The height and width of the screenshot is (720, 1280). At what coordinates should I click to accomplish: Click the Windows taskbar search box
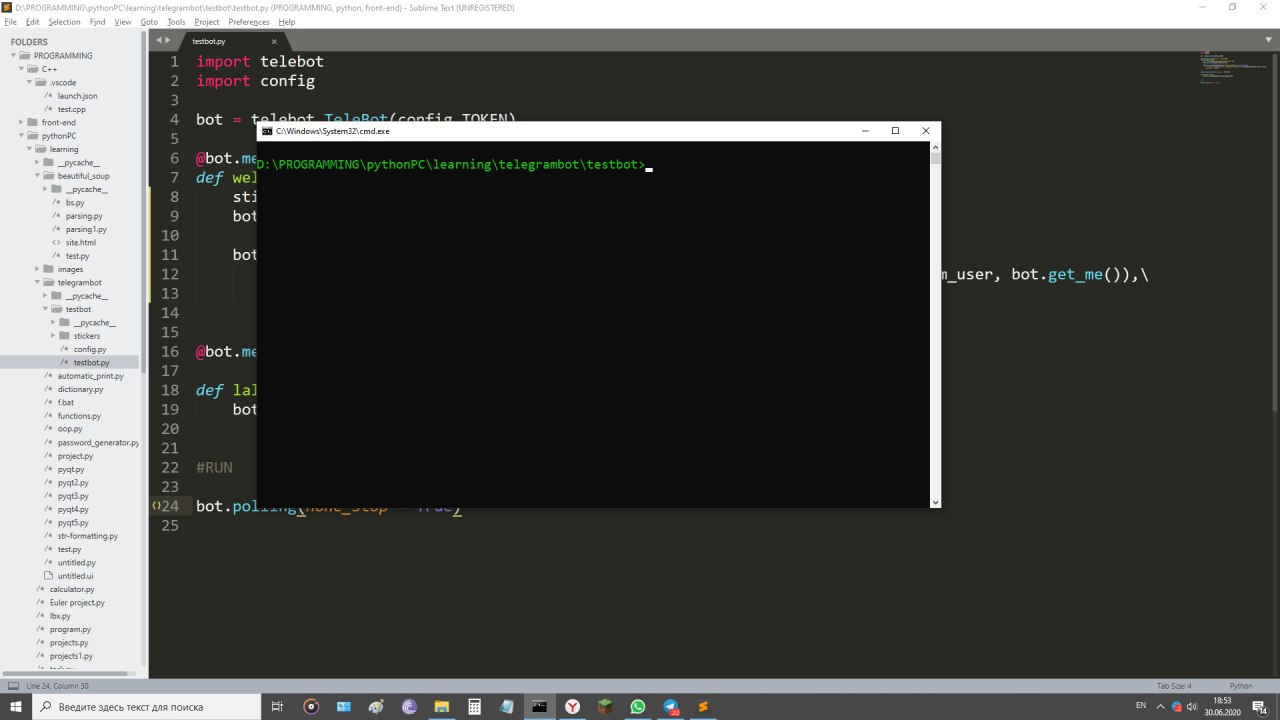pos(148,706)
